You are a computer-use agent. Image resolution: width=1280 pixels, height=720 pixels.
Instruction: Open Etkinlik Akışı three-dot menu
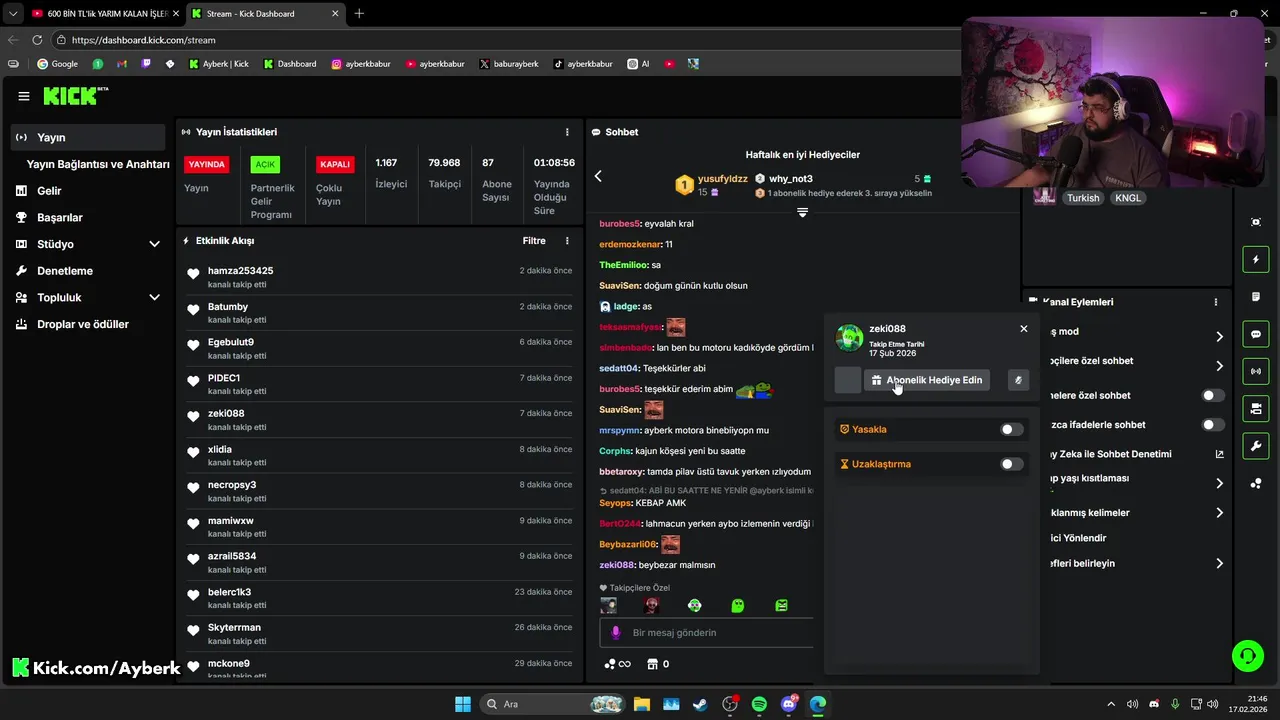coord(567,241)
